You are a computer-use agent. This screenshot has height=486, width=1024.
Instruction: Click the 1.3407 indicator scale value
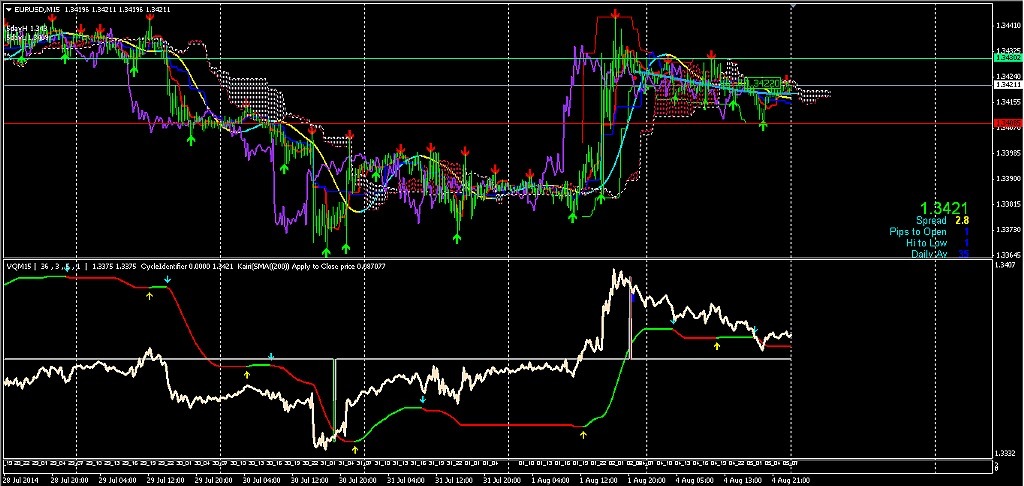click(x=1006, y=265)
